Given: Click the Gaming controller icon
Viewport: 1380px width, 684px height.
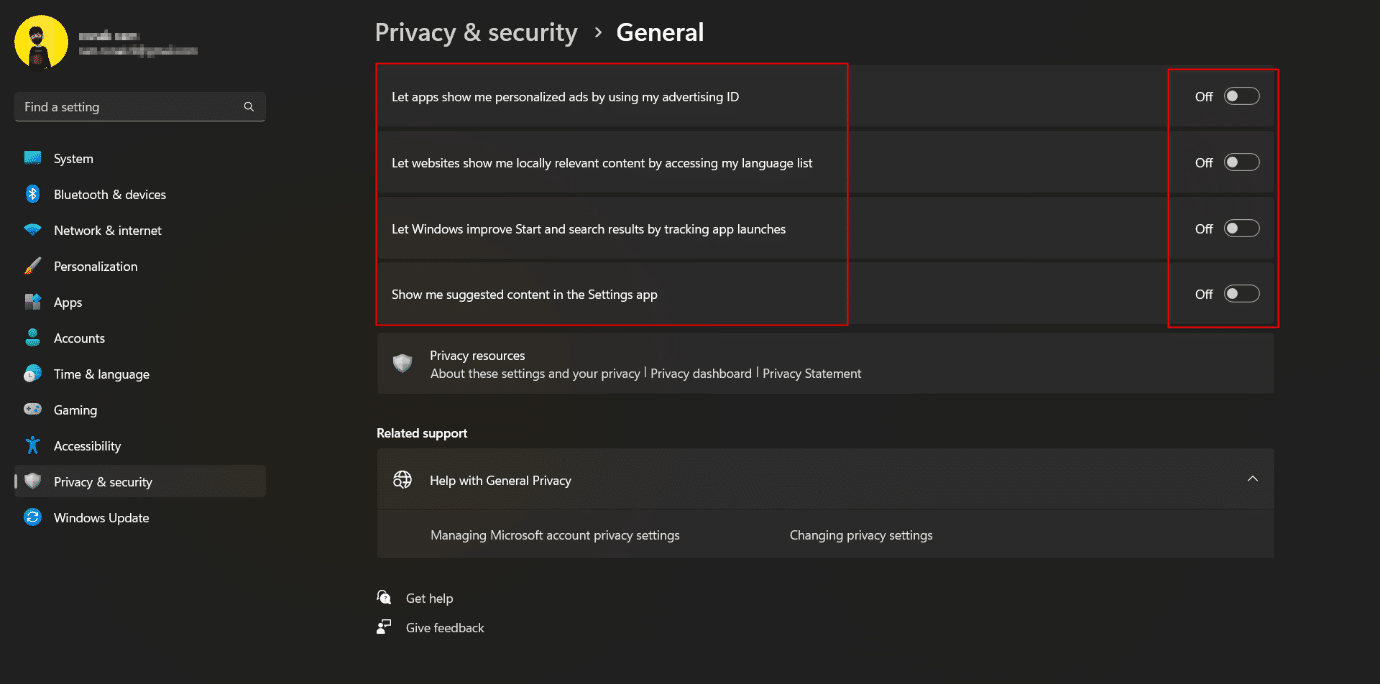Looking at the screenshot, I should 33,410.
